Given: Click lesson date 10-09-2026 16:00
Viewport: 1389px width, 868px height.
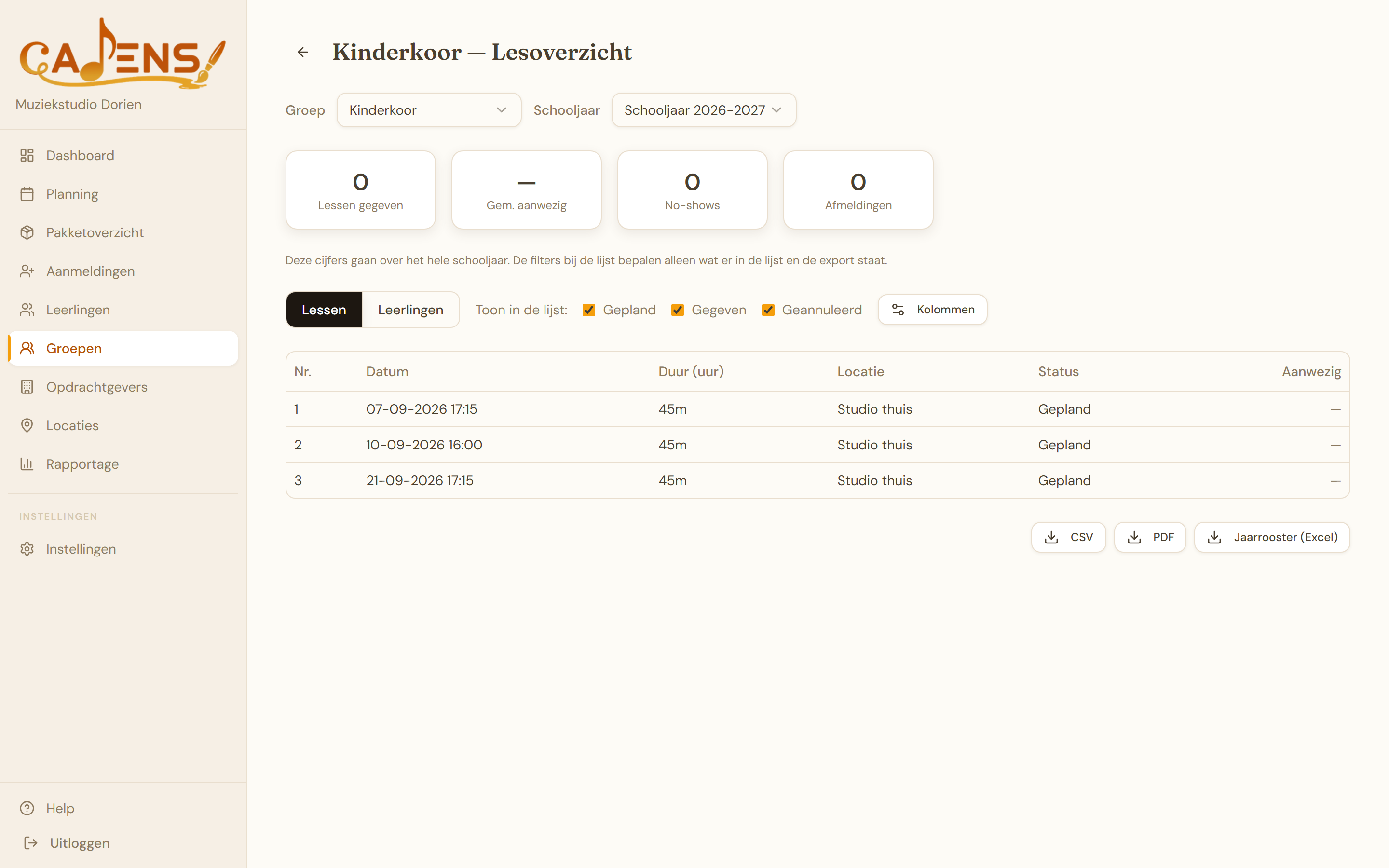Looking at the screenshot, I should (x=423, y=445).
